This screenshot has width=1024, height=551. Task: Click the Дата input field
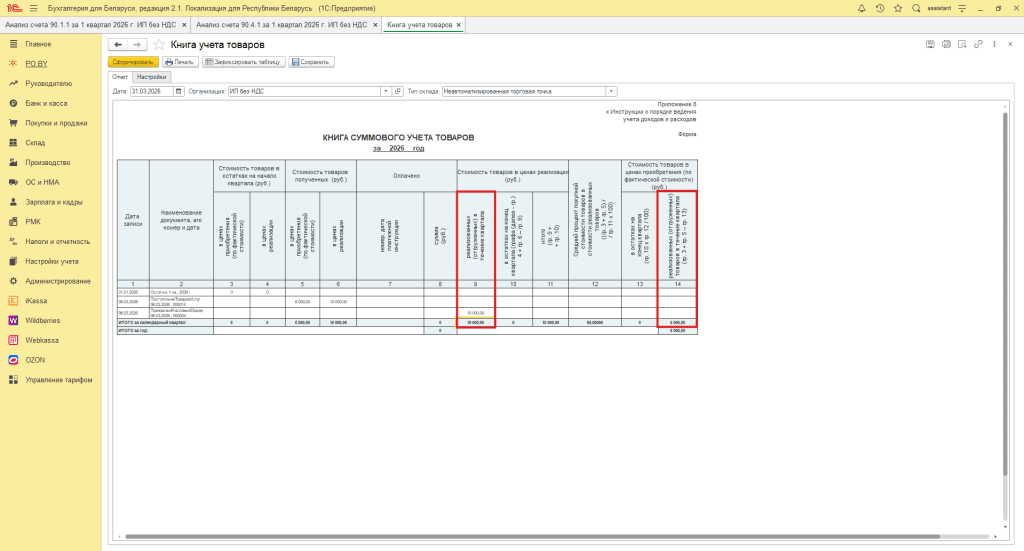151,91
